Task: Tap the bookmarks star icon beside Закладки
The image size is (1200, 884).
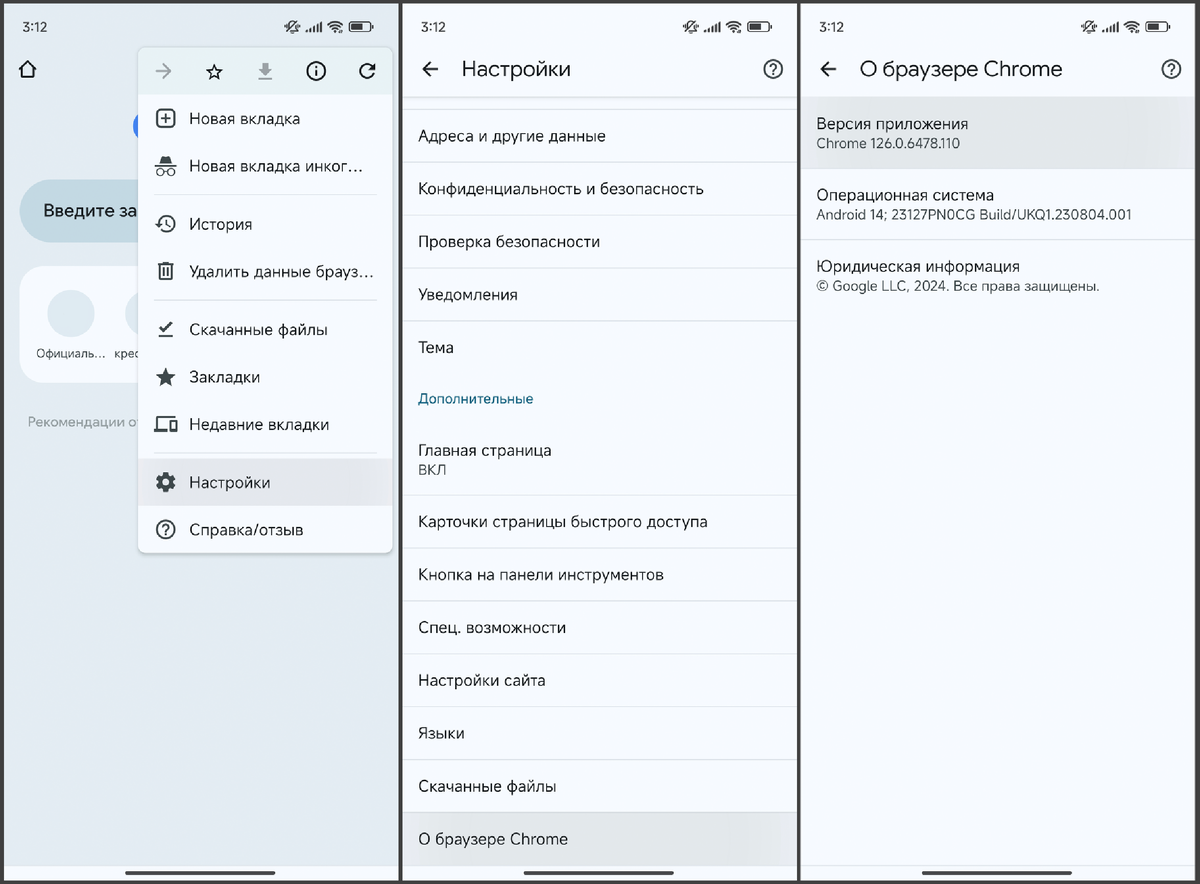Action: point(166,377)
